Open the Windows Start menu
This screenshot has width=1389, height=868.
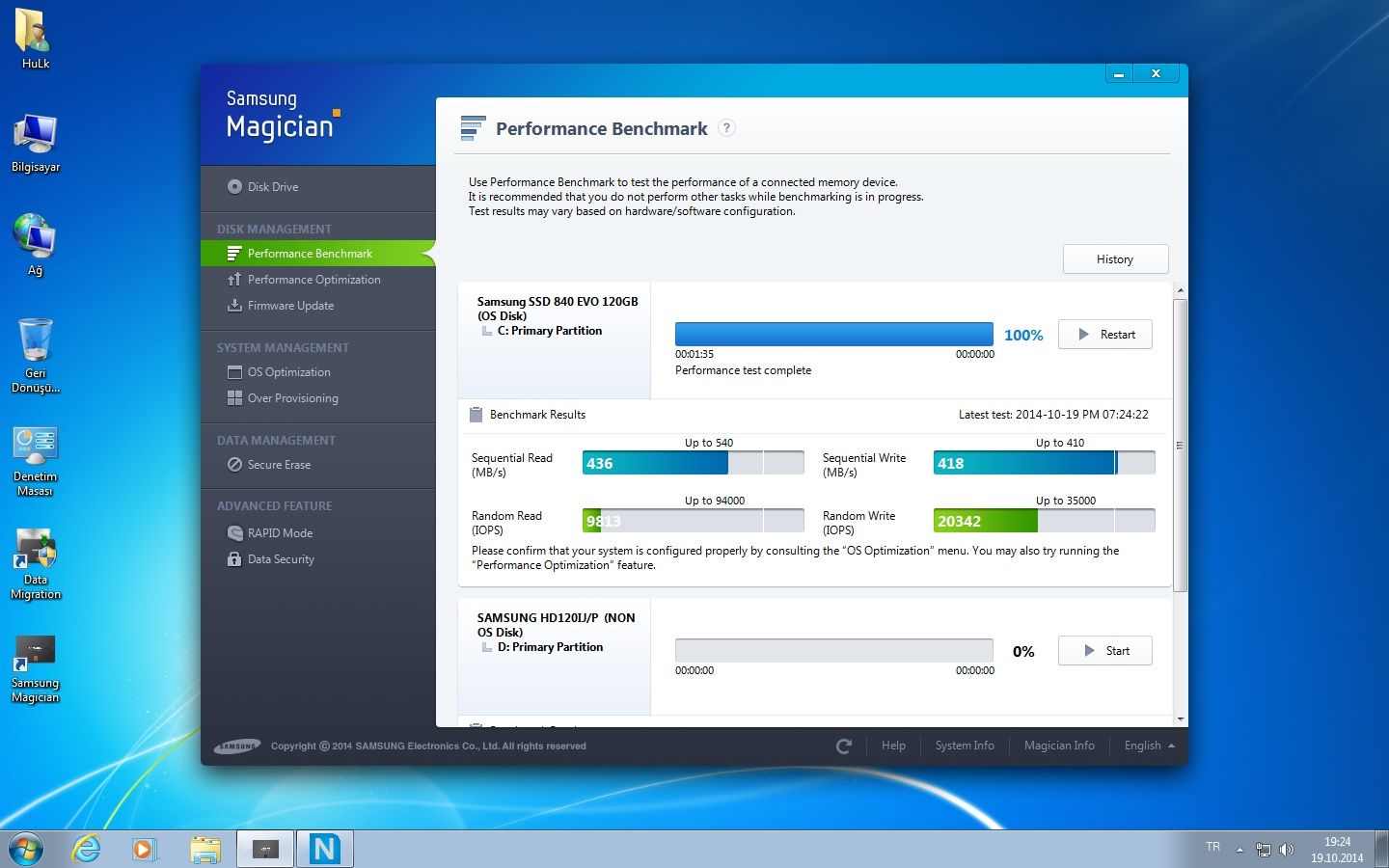[x=25, y=849]
